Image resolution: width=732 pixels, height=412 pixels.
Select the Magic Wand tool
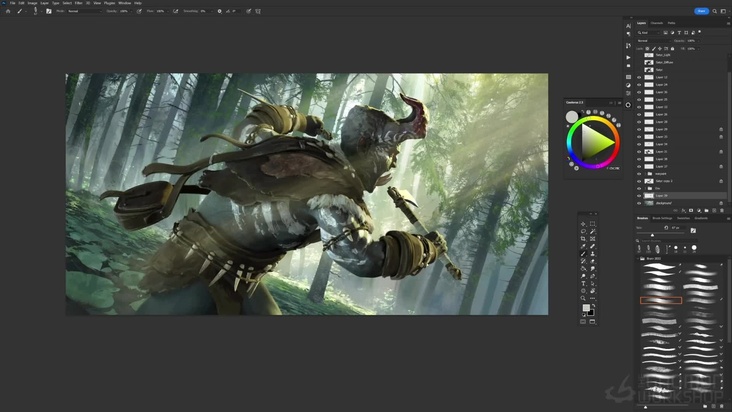592,231
